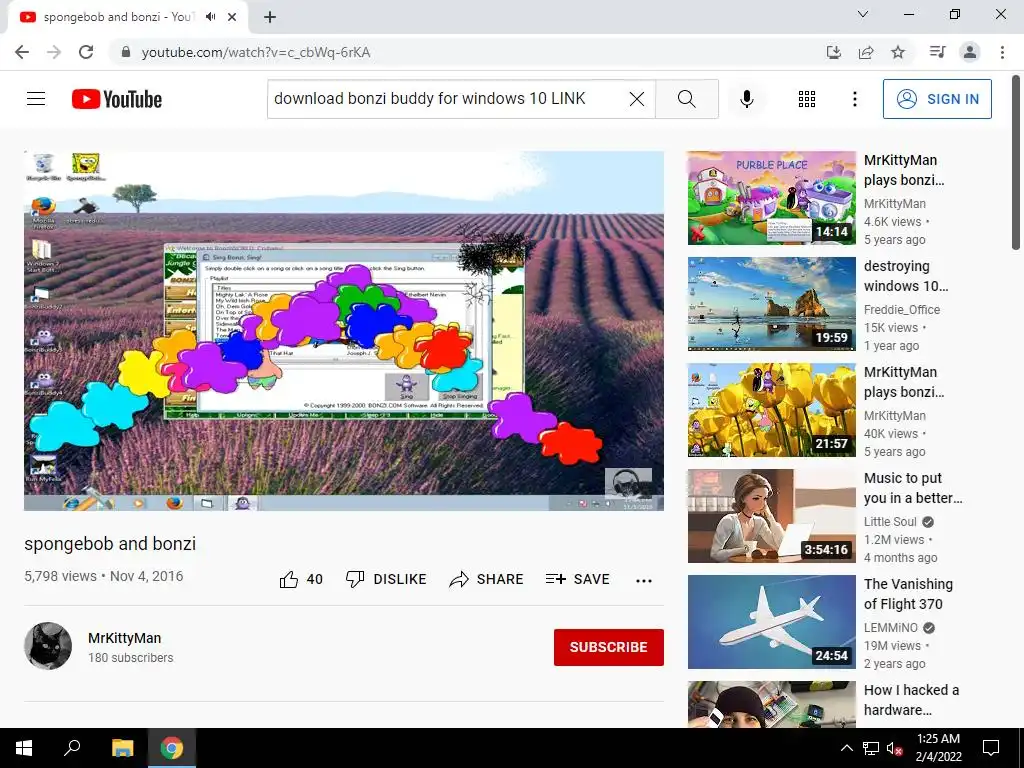Viewport: 1024px width, 768px height.
Task: Click the SIGN IN button
Action: 936,99
